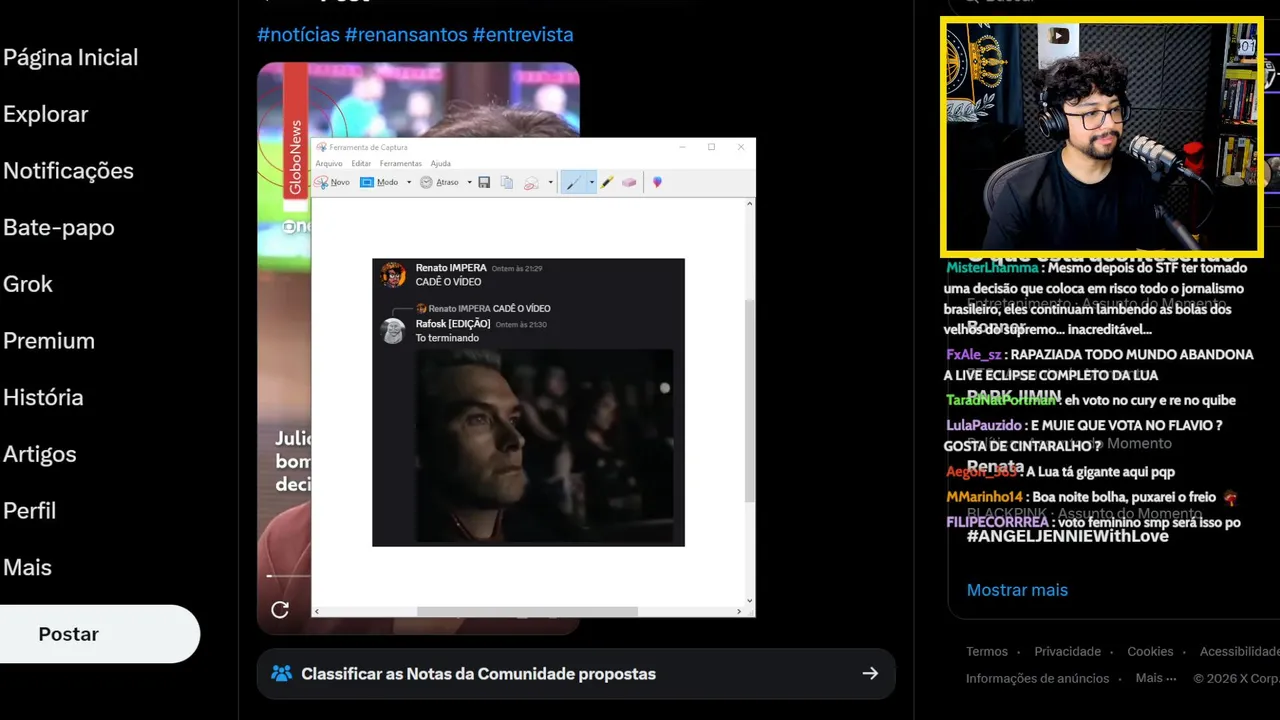
Task: Click Novo capture icon in Ferramenta de Captura
Action: 322,182
